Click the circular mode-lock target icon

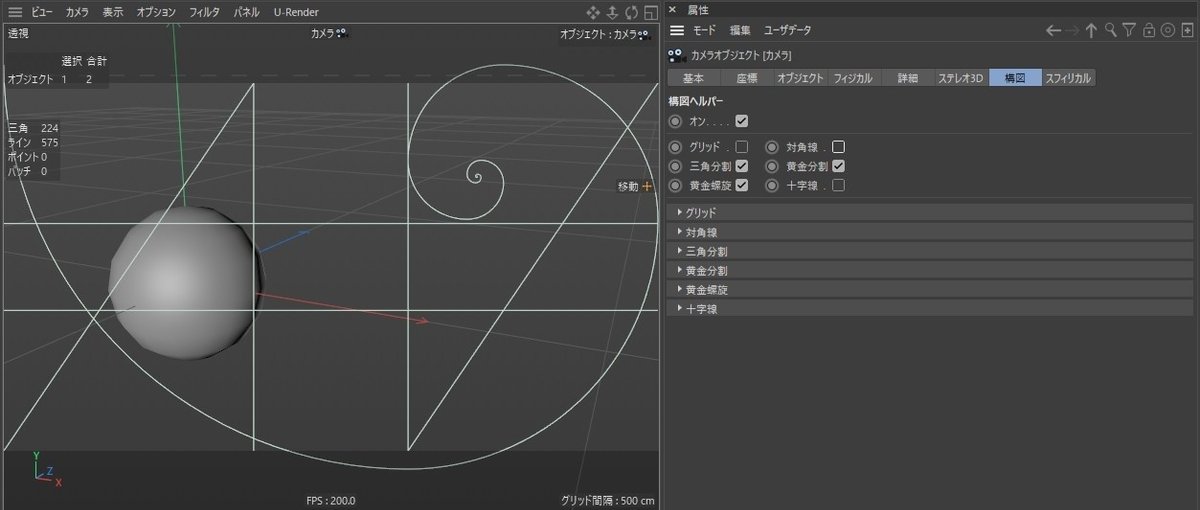(1167, 31)
